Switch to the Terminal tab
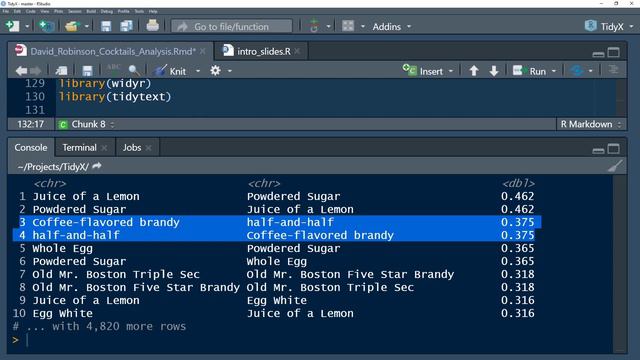640x360 pixels. tap(80, 147)
